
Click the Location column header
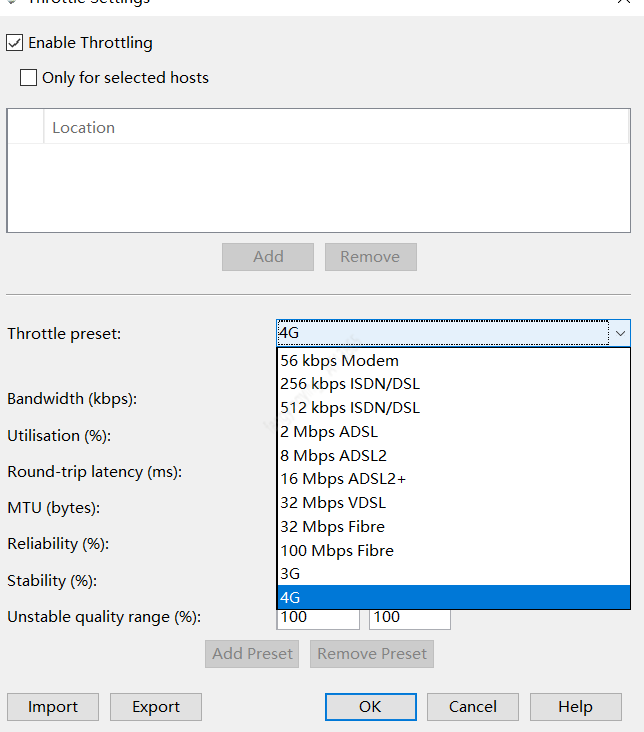point(336,127)
